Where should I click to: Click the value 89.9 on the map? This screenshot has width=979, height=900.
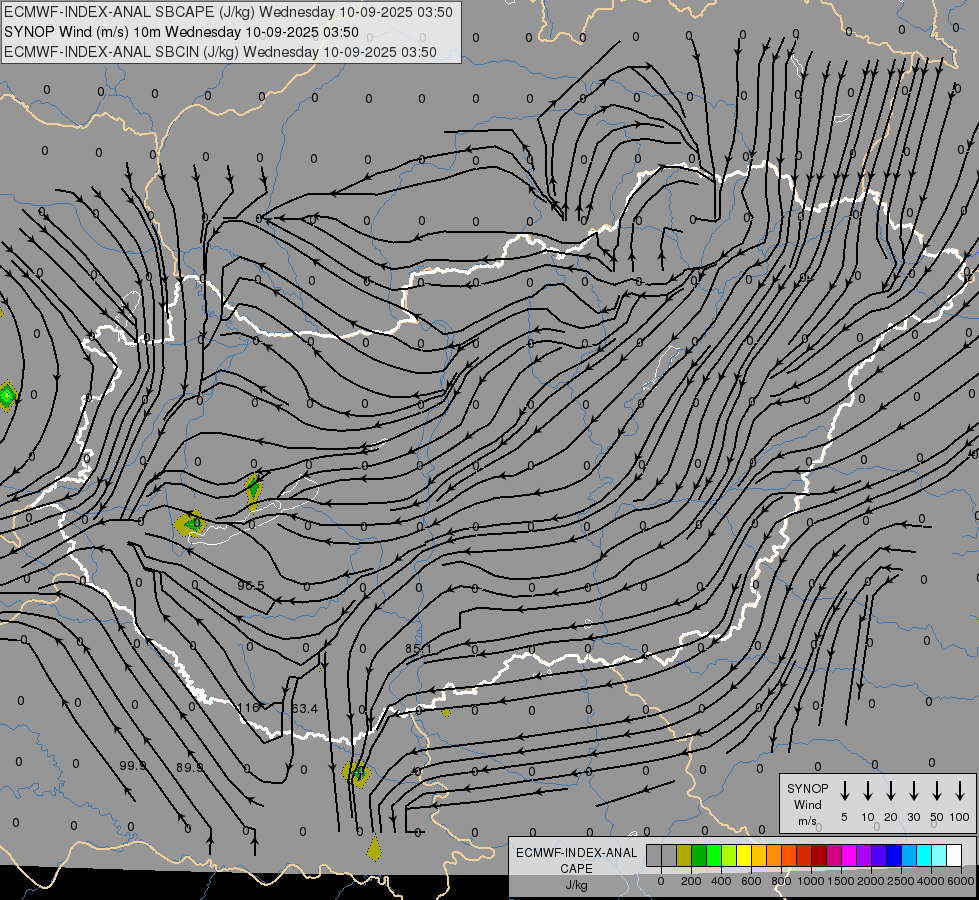click(x=189, y=767)
